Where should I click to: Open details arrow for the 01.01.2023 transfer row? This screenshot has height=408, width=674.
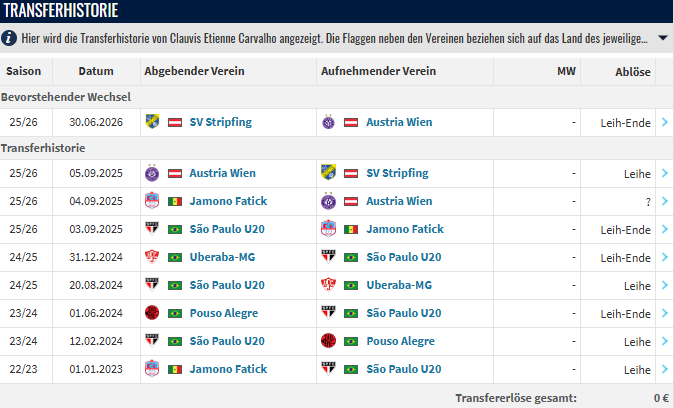(x=665, y=369)
